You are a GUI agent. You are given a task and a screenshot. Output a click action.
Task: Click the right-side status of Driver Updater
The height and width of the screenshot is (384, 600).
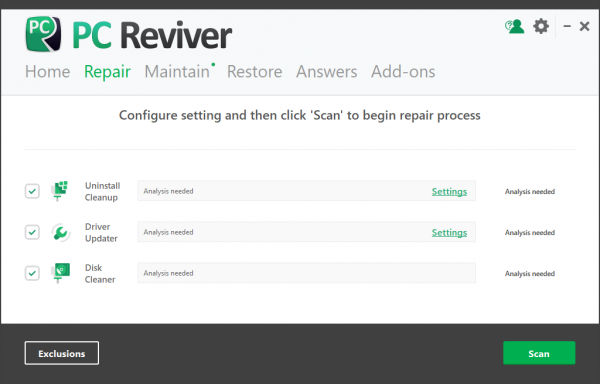pos(530,232)
